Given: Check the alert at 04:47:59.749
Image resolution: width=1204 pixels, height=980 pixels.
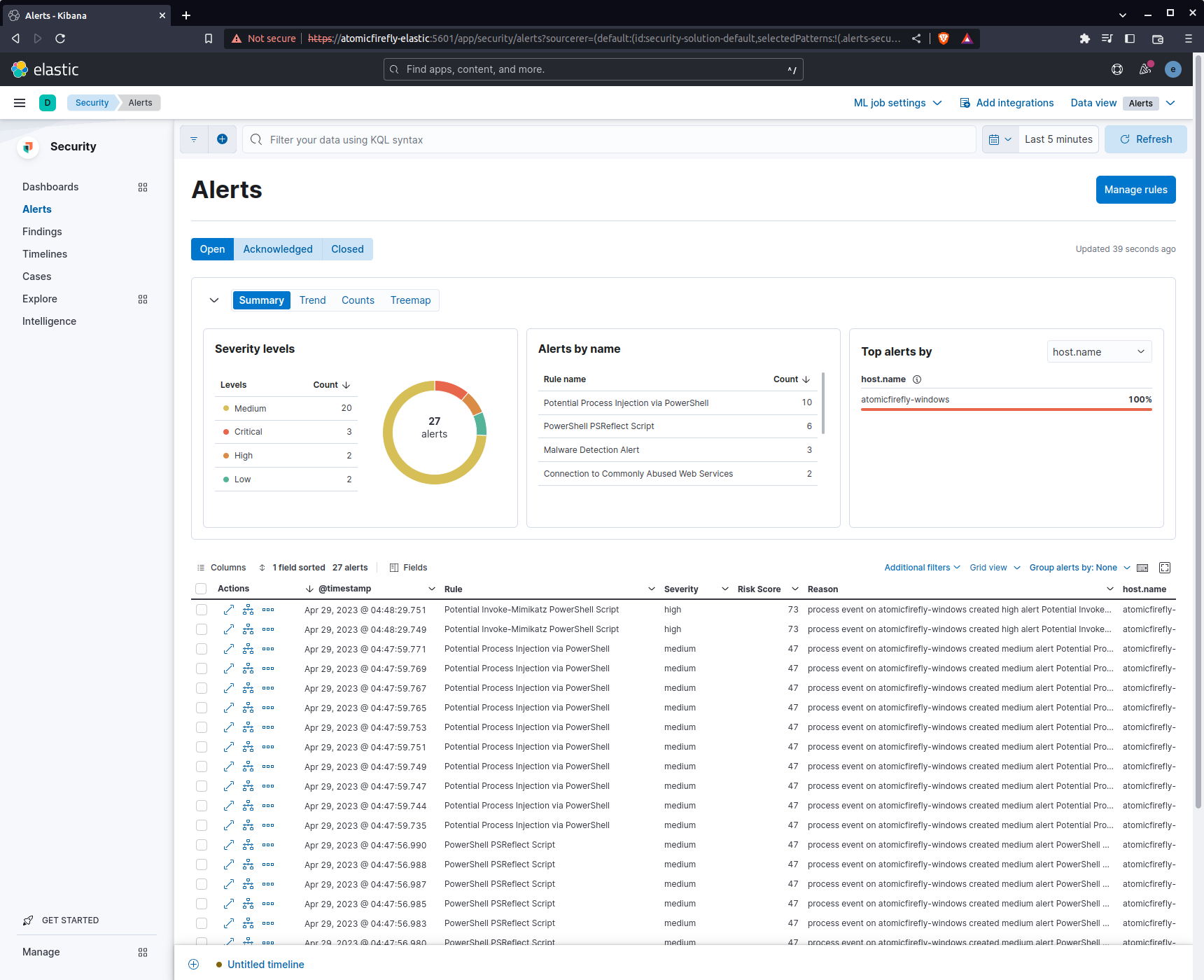Looking at the screenshot, I should (202, 766).
